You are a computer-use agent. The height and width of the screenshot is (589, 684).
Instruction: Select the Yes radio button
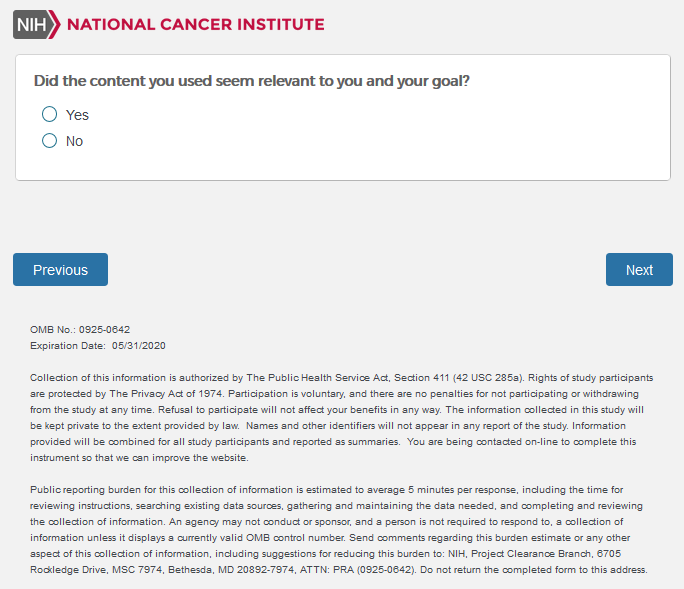pos(50,115)
